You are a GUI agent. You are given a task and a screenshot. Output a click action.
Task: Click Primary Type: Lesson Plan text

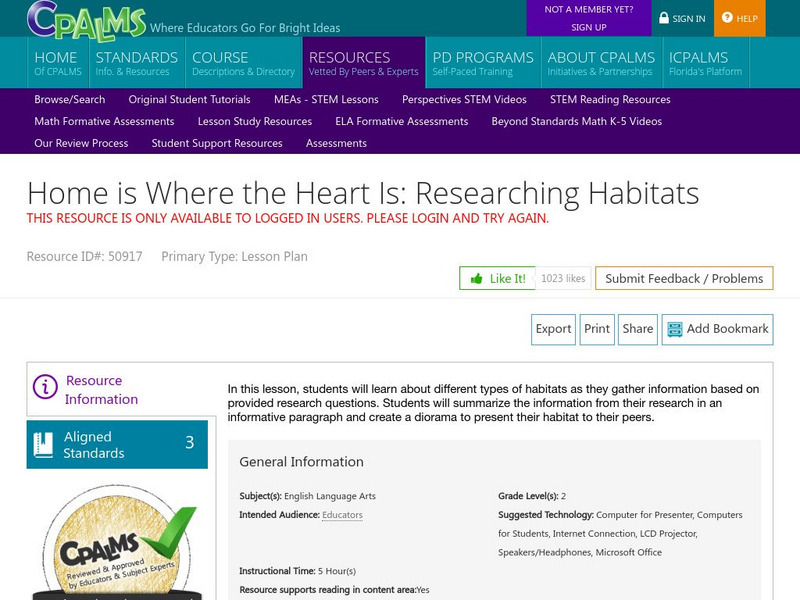(x=235, y=256)
